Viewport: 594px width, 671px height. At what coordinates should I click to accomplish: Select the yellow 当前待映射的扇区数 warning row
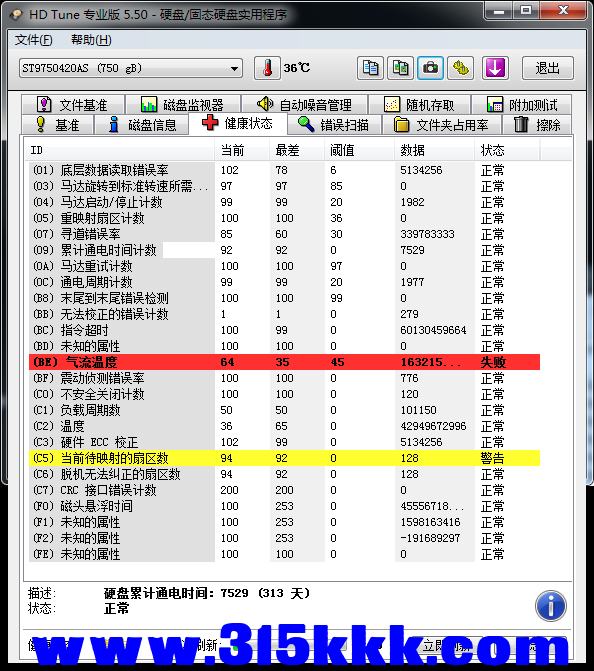(284, 458)
